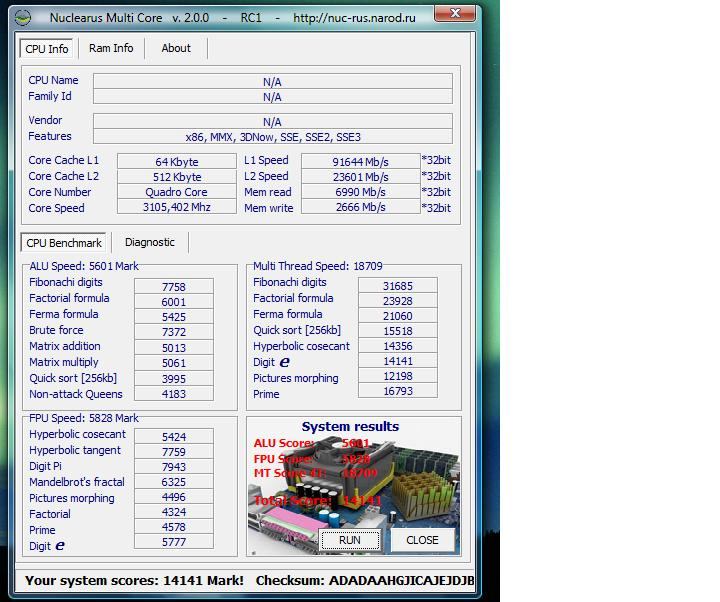Click the Mem read value 6990 Mb/s
The image size is (720, 602).
coord(360,191)
